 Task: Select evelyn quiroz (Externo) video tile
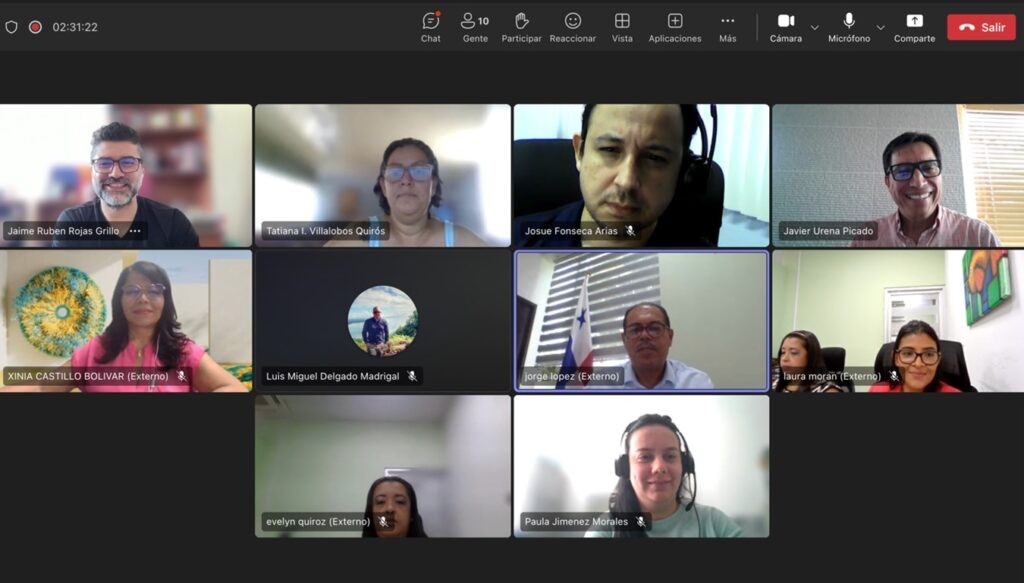point(383,466)
